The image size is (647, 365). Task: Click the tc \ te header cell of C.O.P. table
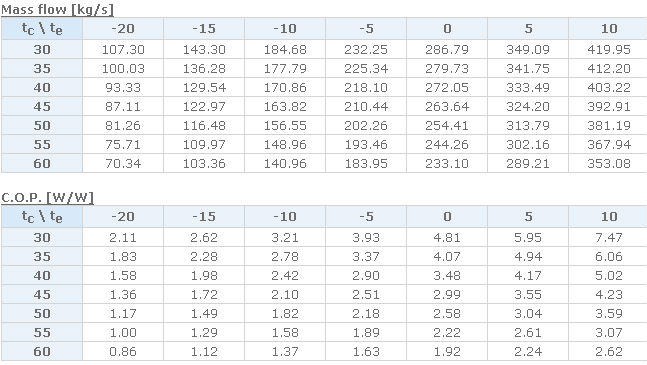[x=42, y=217]
